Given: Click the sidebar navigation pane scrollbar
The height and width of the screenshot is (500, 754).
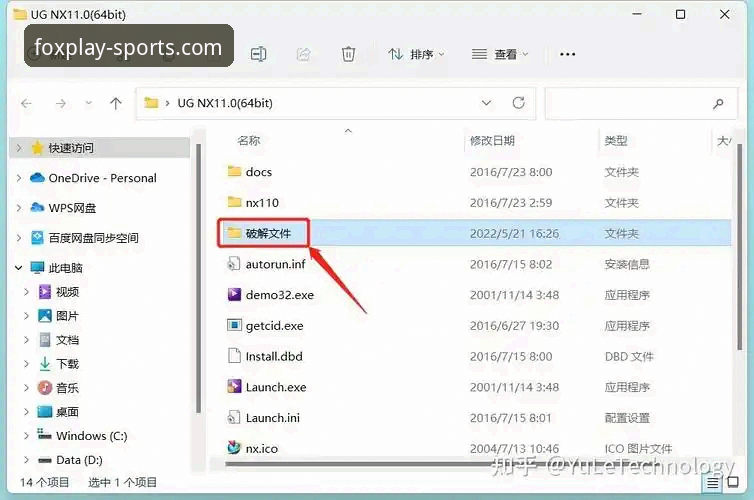Looking at the screenshot, I should tap(198, 276).
